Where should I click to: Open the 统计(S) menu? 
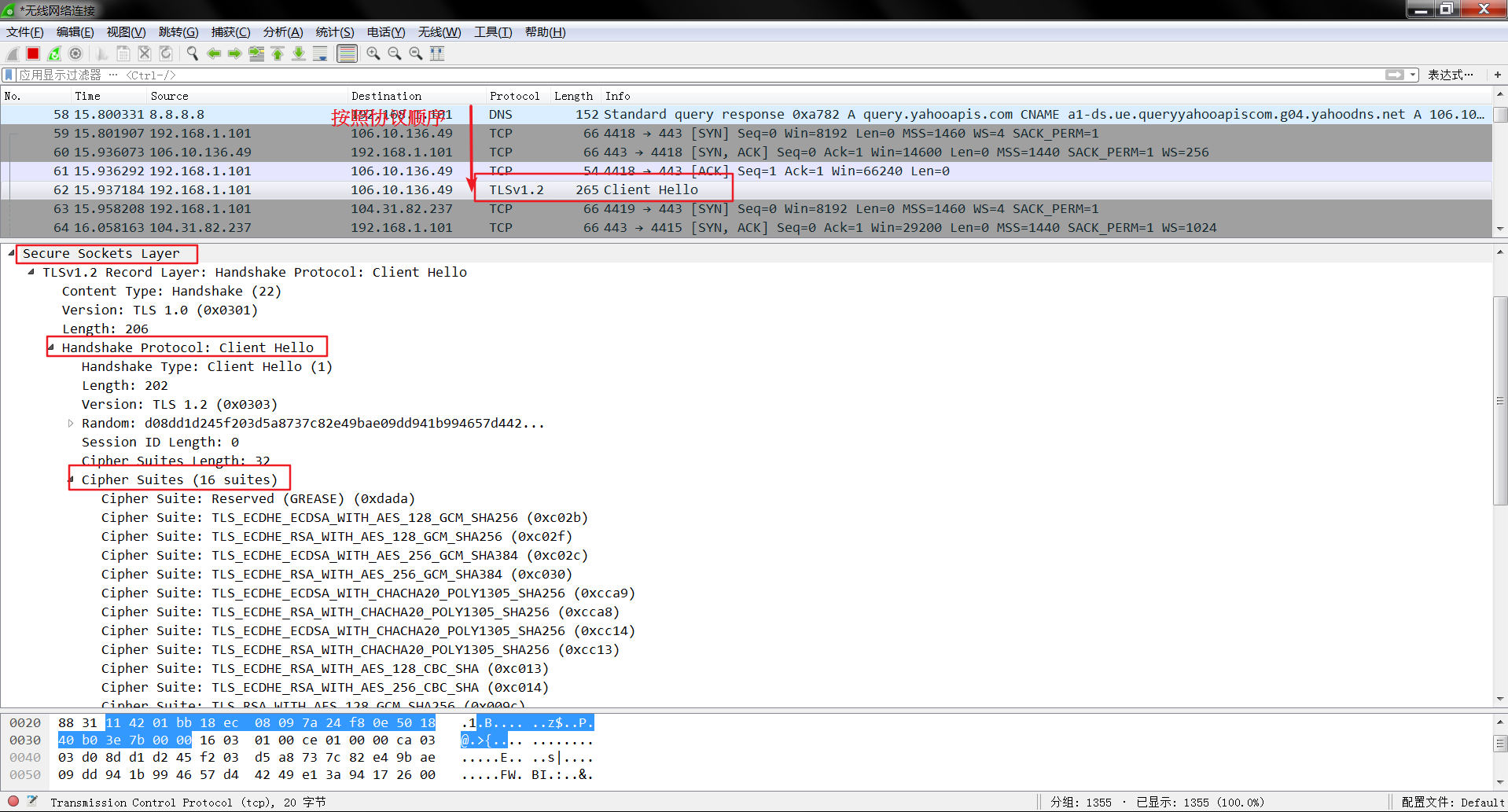point(335,32)
